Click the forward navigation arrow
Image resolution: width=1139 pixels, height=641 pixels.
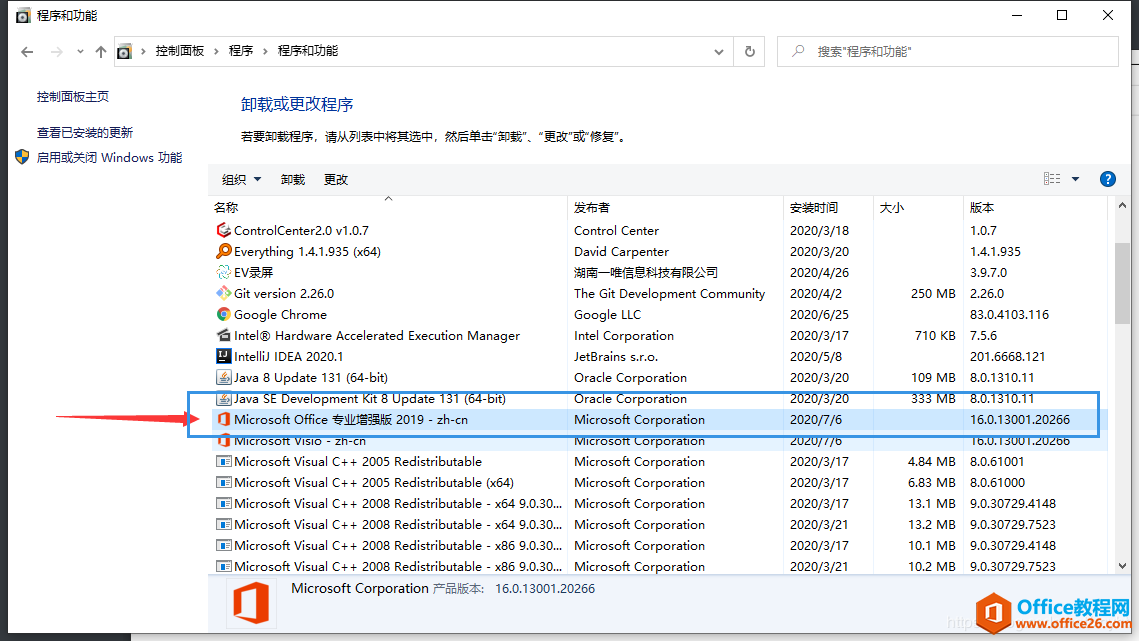(57, 52)
